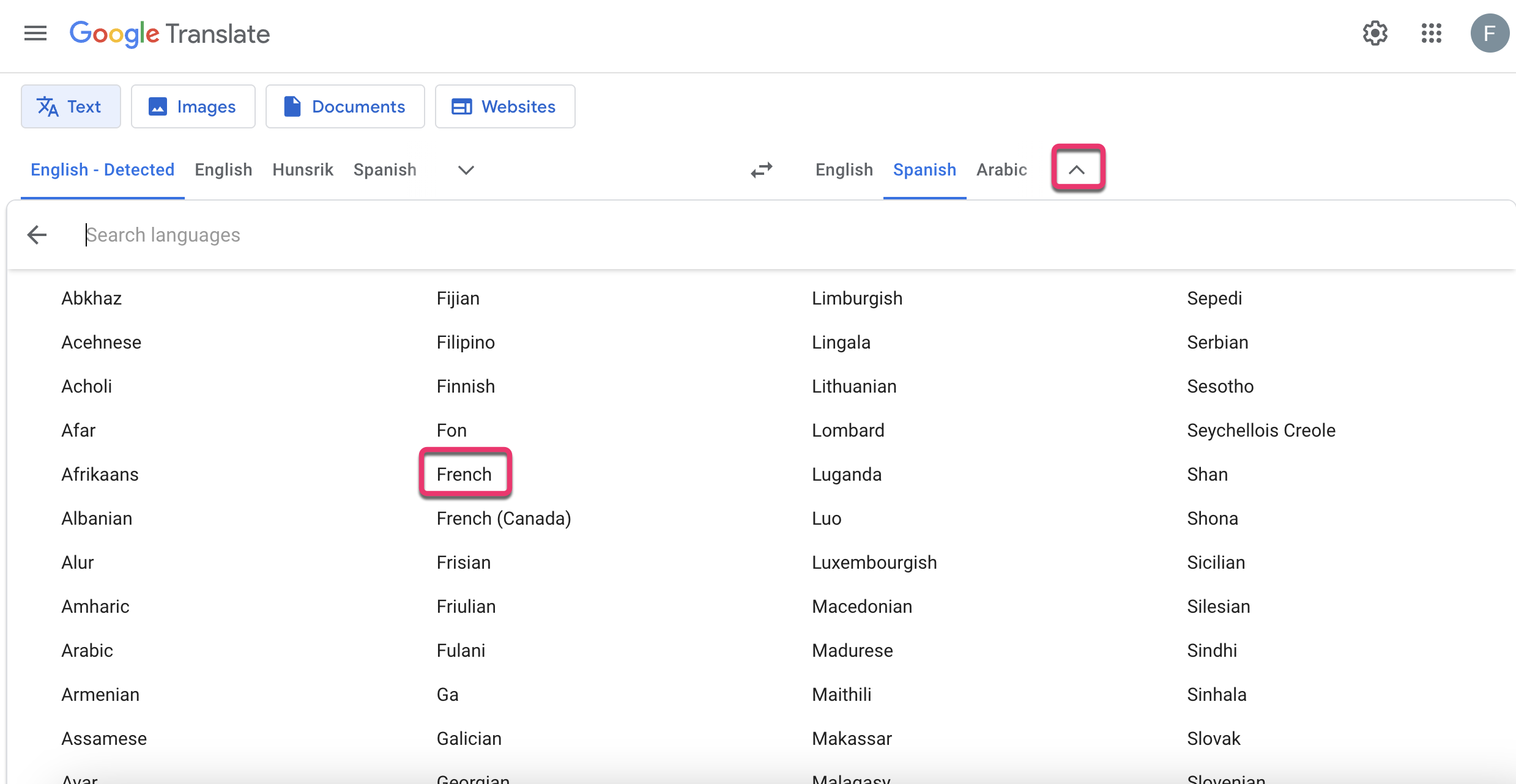
Task: Choose Afrikaans from the list
Action: click(100, 475)
